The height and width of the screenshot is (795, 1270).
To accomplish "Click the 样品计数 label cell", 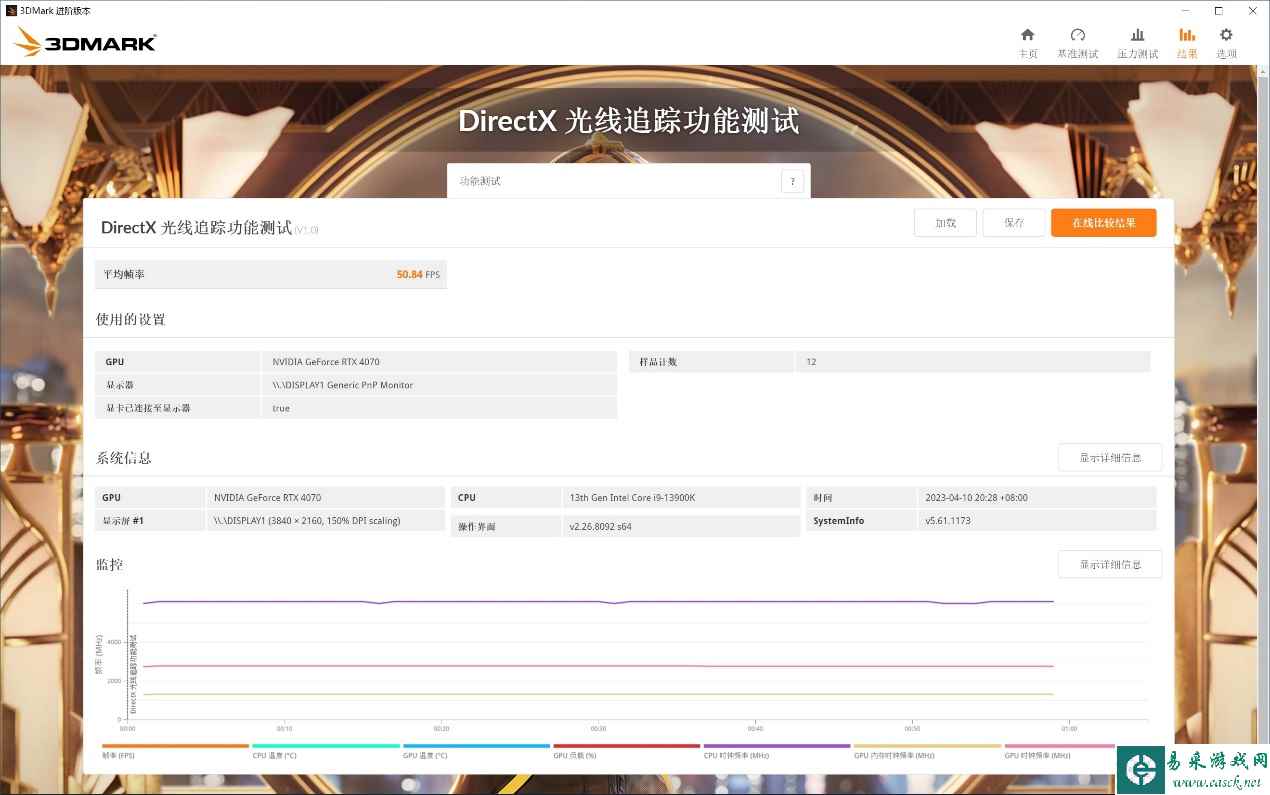I will (711, 362).
